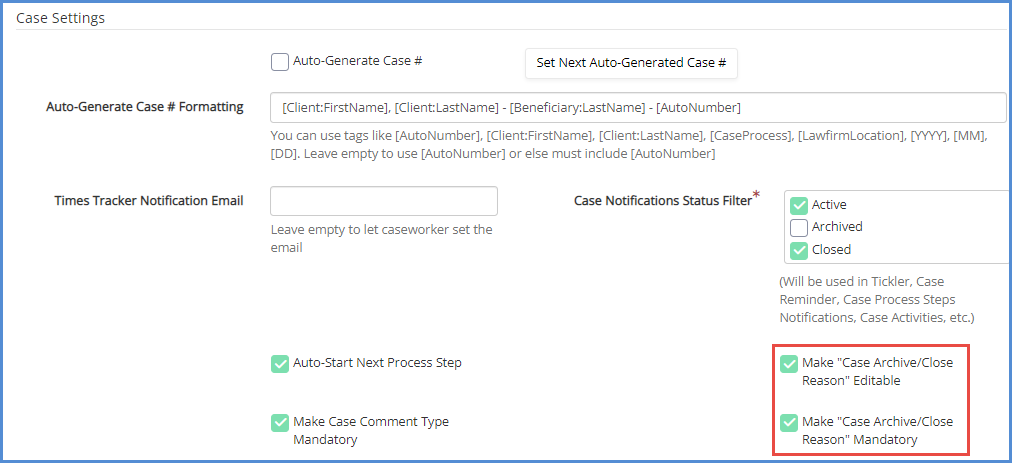1012x463 pixels.
Task: Toggle the Case Archive/Close Reason Mandatory checkbox
Action: (x=789, y=423)
